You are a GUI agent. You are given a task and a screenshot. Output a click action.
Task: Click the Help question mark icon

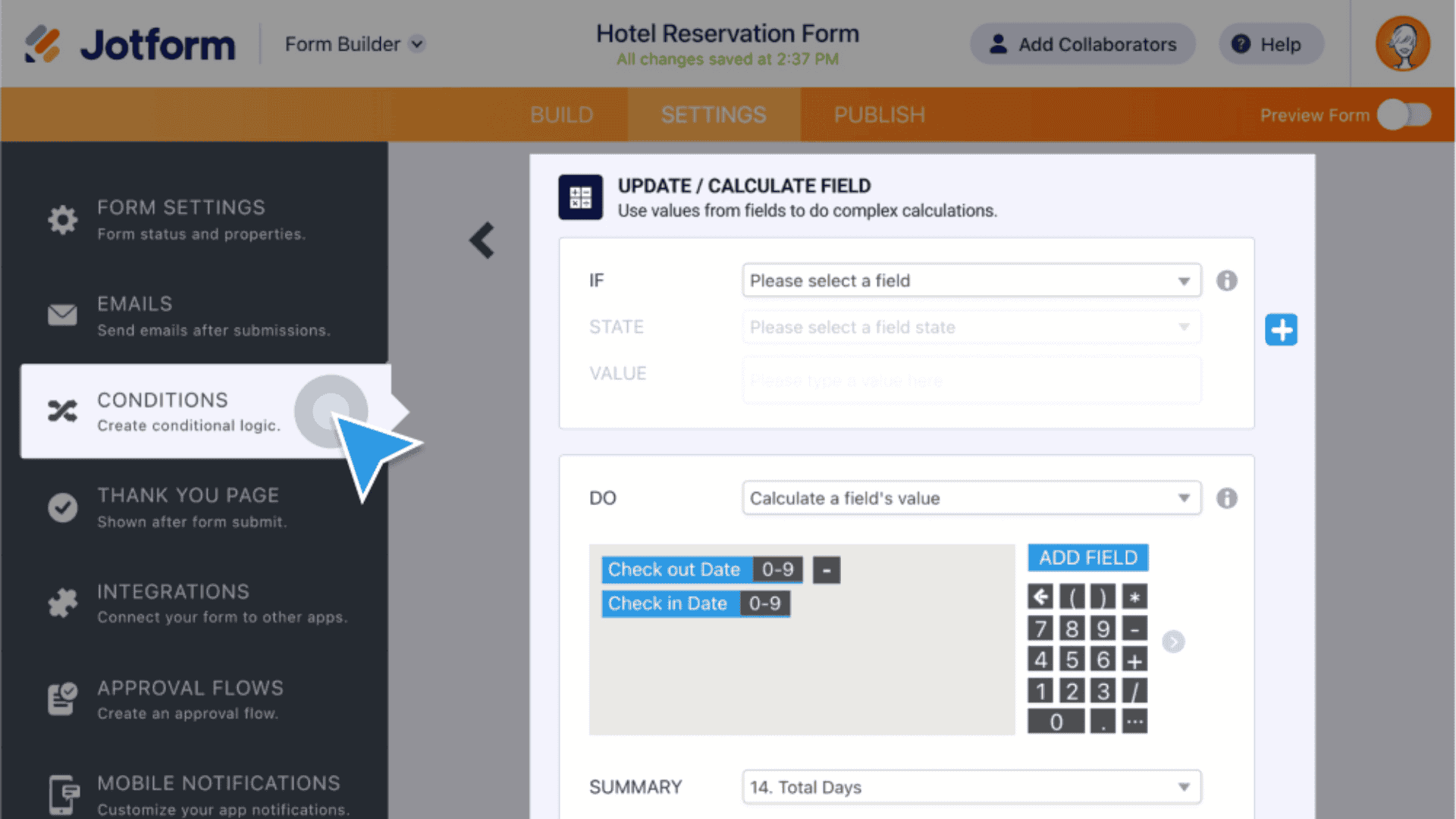click(1241, 44)
